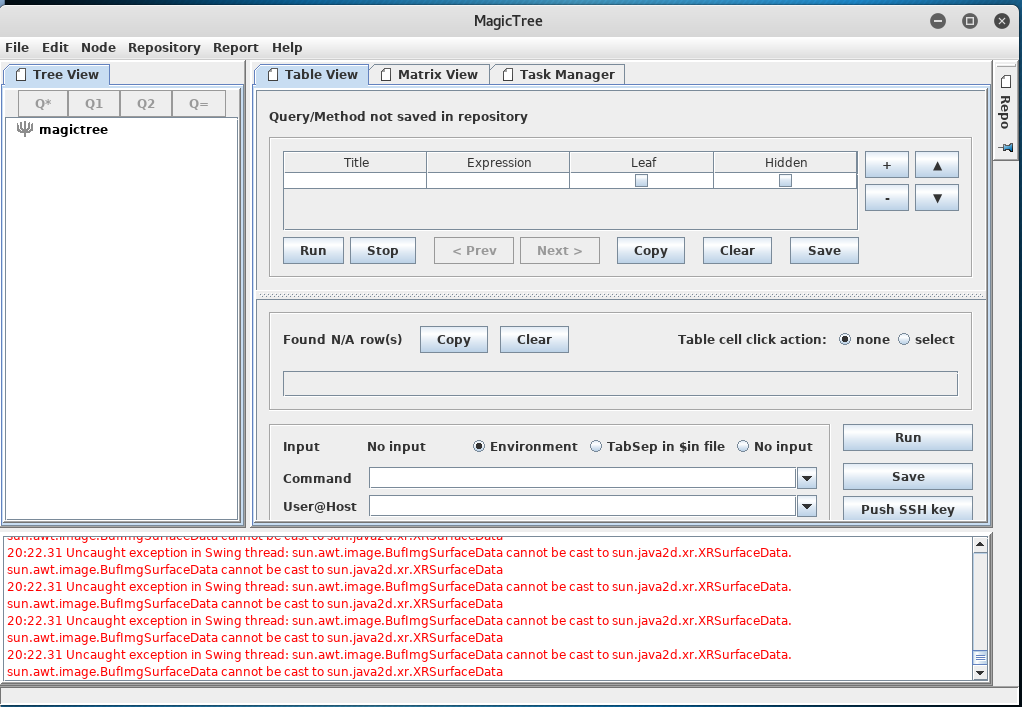The image size is (1022, 707).
Task: Open the User@Host dropdown arrow
Action: 807,506
